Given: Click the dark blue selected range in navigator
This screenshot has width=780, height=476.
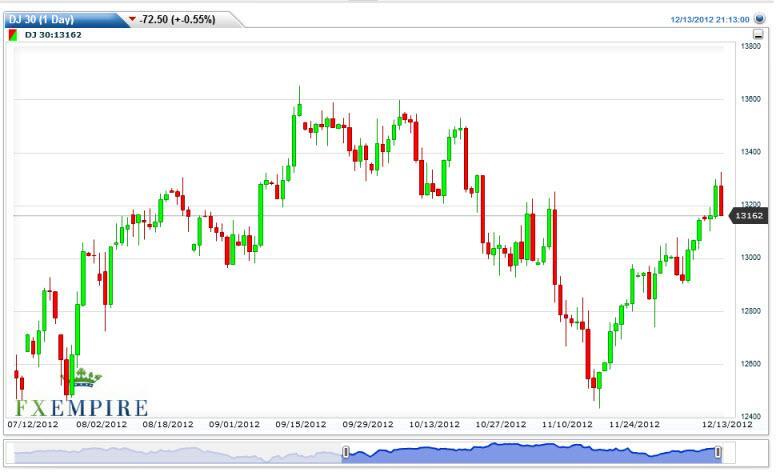Looking at the screenshot, I should (530, 454).
